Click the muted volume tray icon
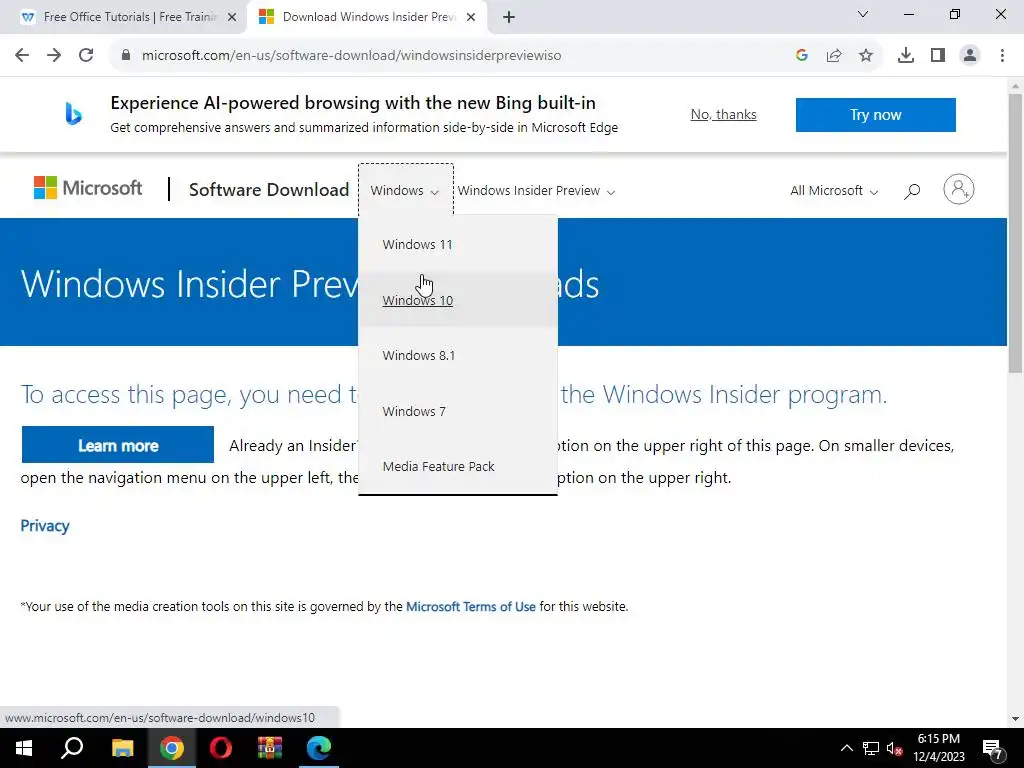Screen dimensions: 1024x768 895,748
